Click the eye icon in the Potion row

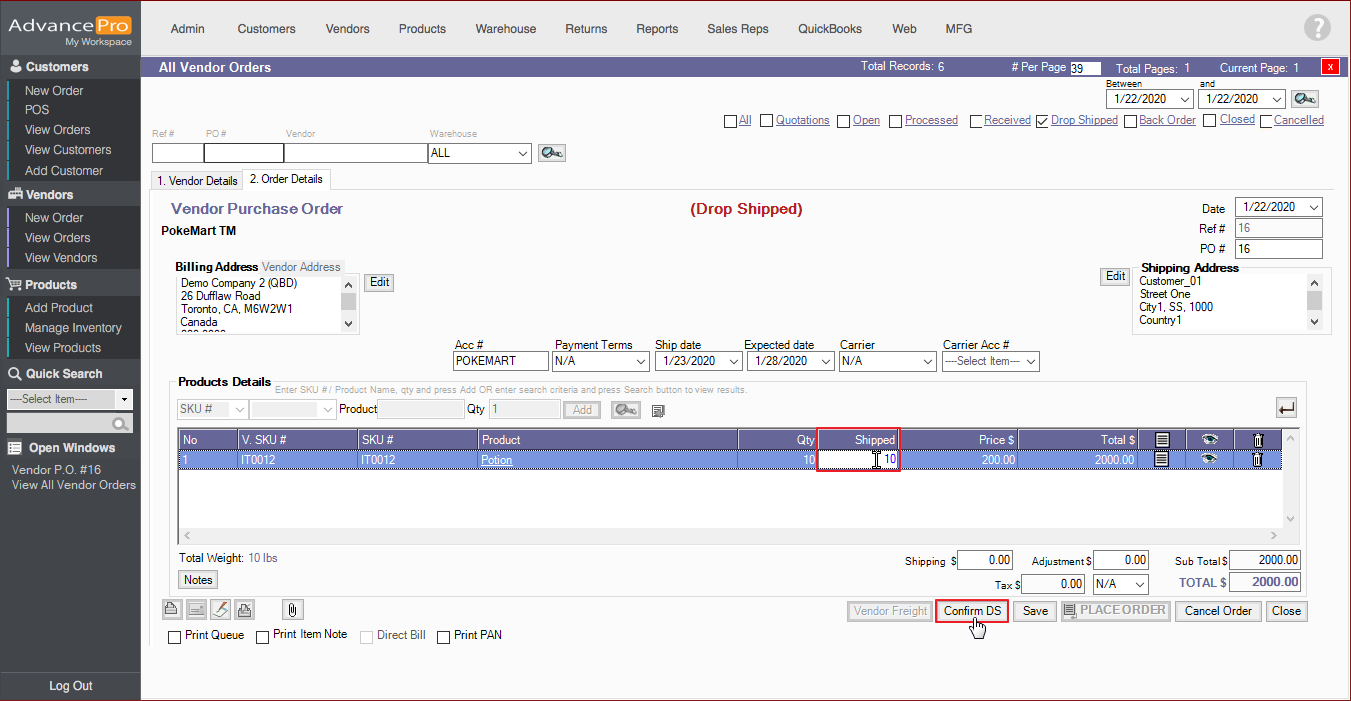[x=1209, y=460]
